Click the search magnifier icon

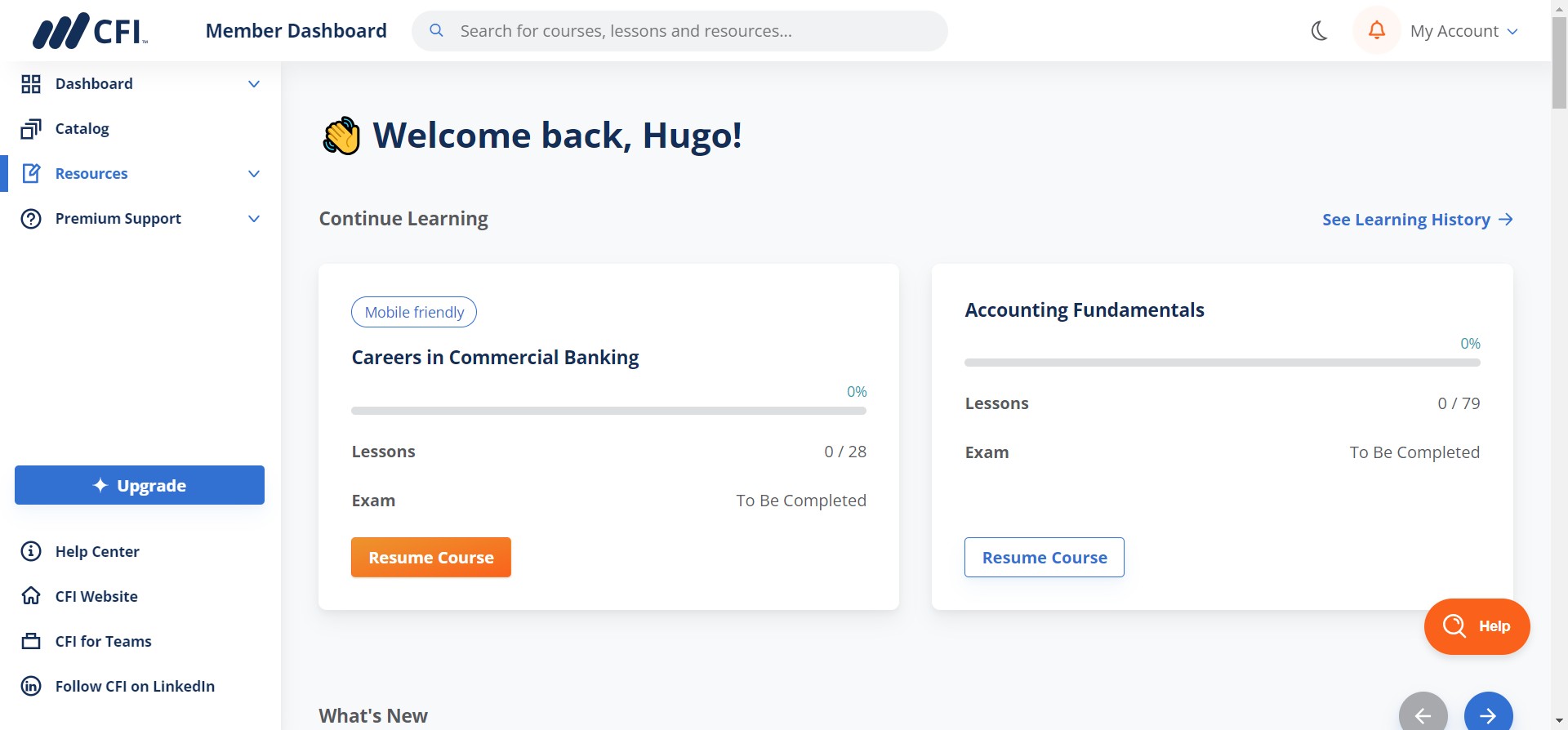437,31
